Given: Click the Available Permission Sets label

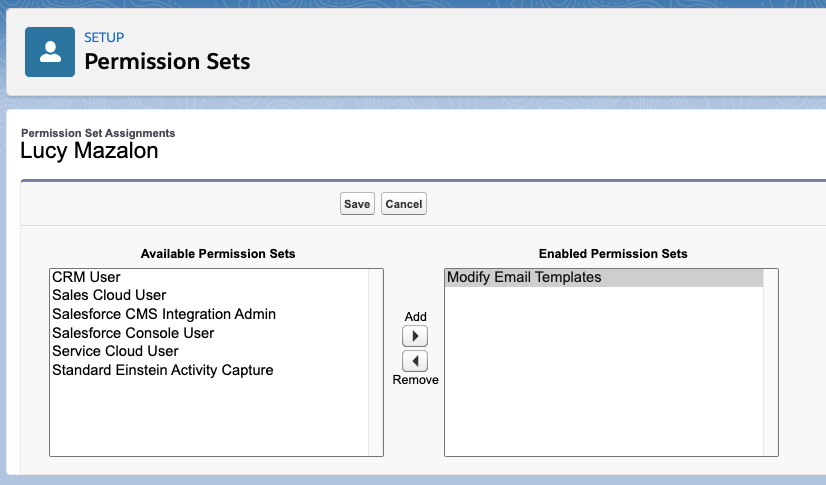Looking at the screenshot, I should click(218, 254).
